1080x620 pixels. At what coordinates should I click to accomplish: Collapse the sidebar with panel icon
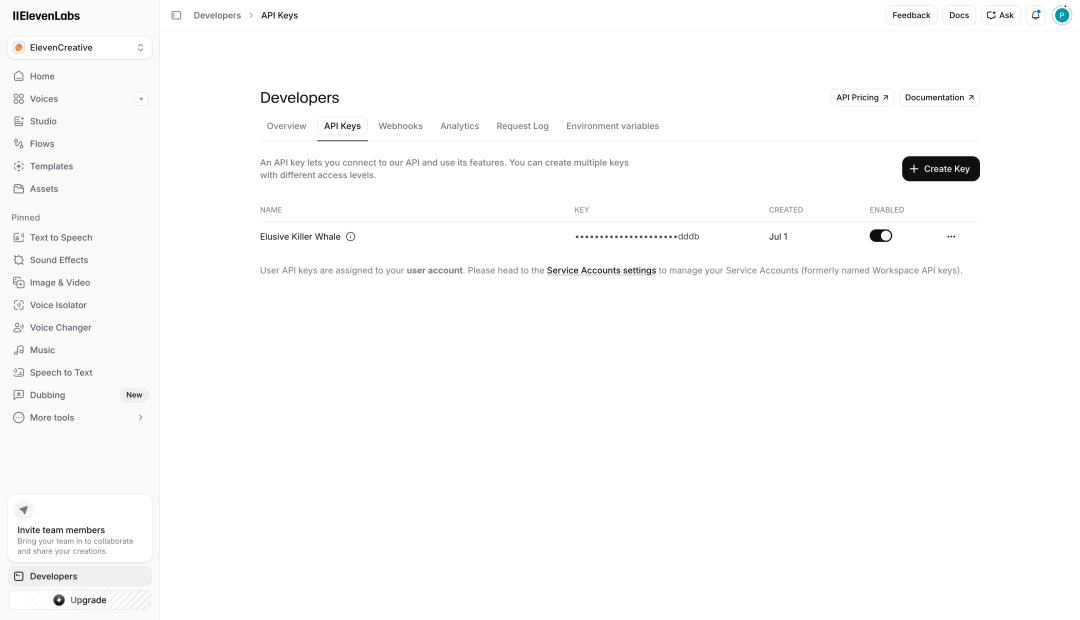coord(176,15)
